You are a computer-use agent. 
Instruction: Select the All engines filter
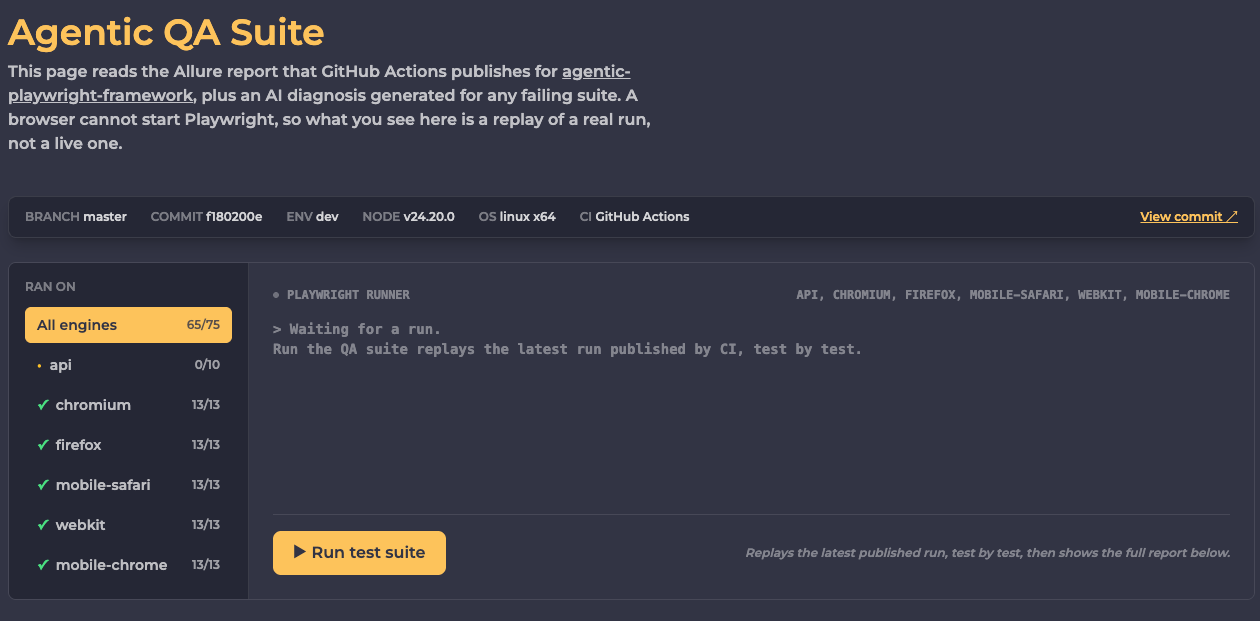point(128,325)
